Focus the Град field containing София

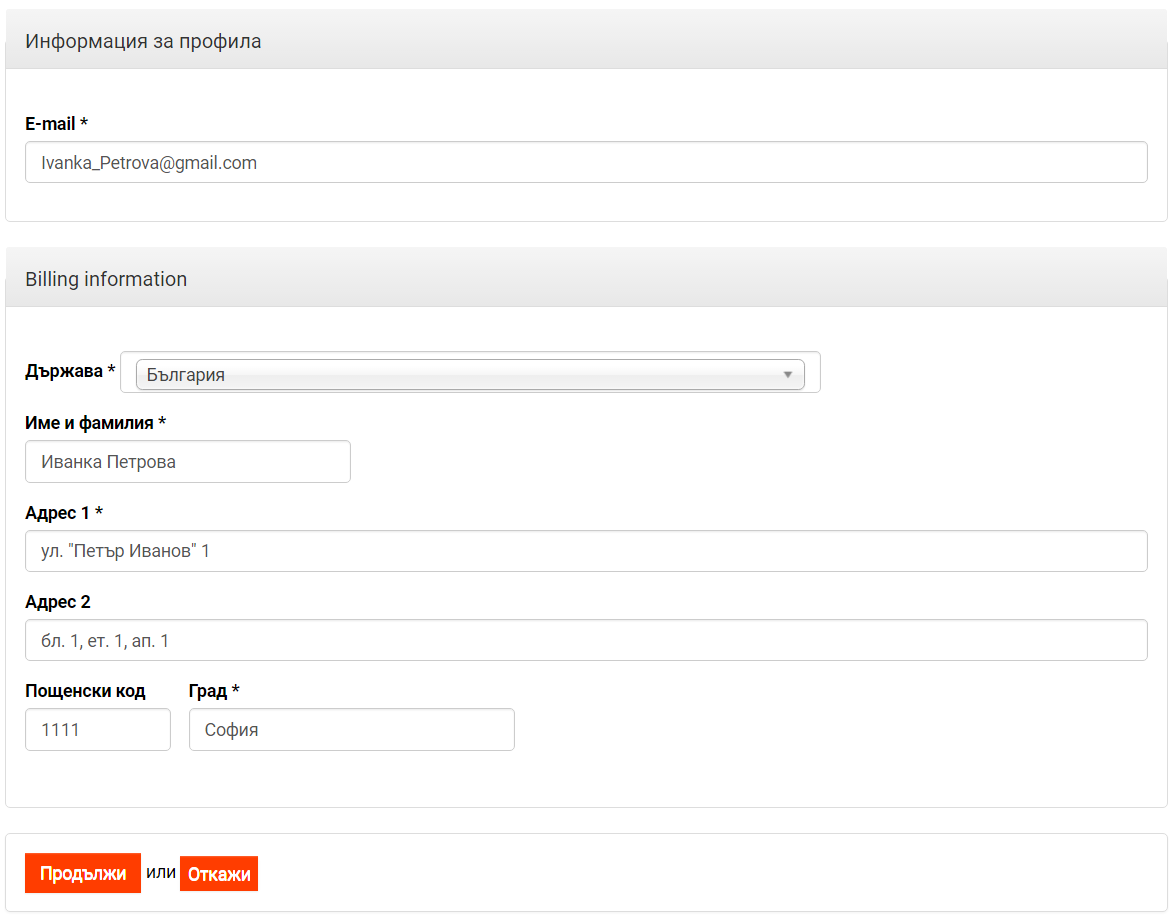point(352,730)
